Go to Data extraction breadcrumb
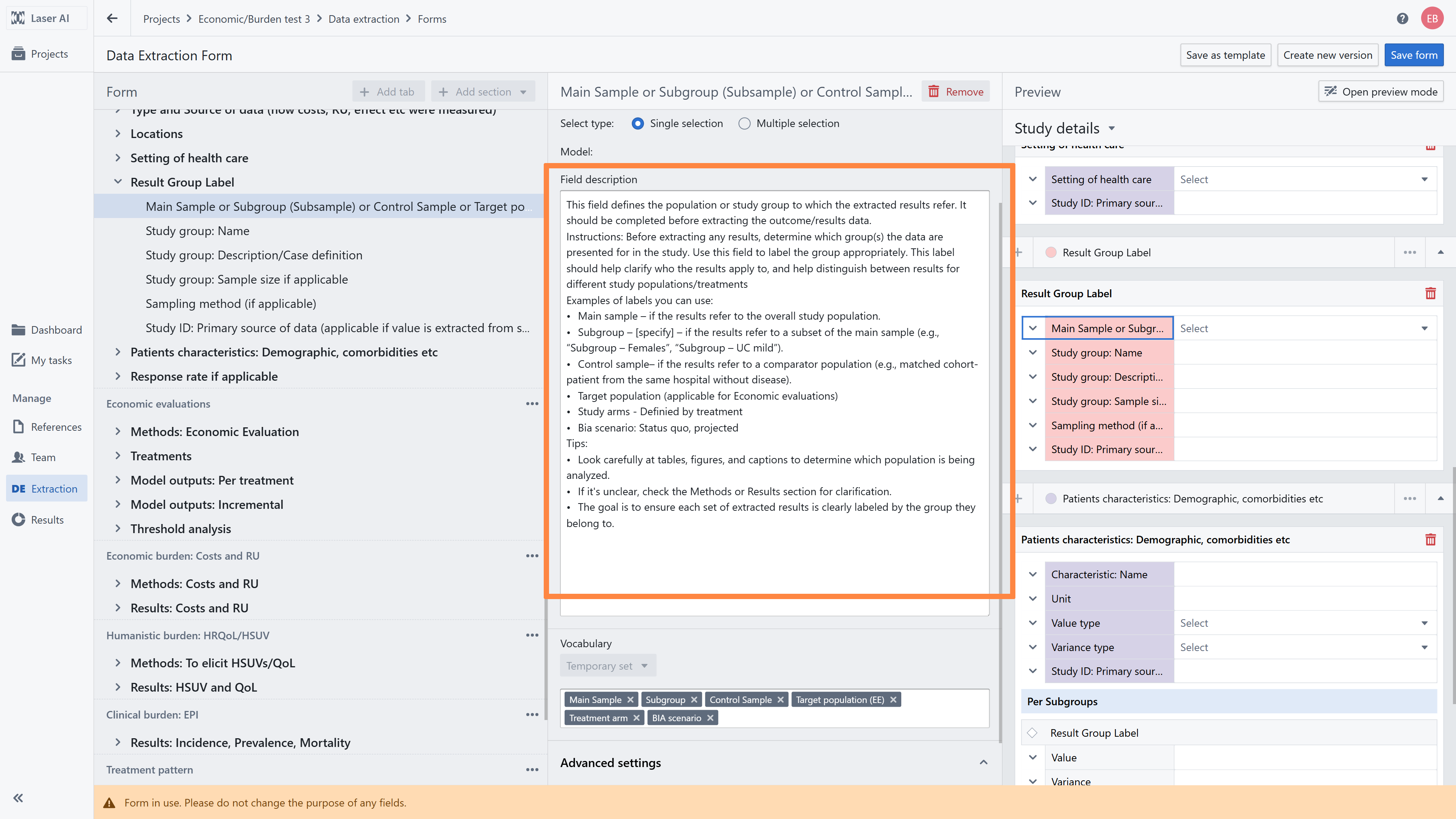This screenshot has height=819, width=1456. click(x=364, y=19)
